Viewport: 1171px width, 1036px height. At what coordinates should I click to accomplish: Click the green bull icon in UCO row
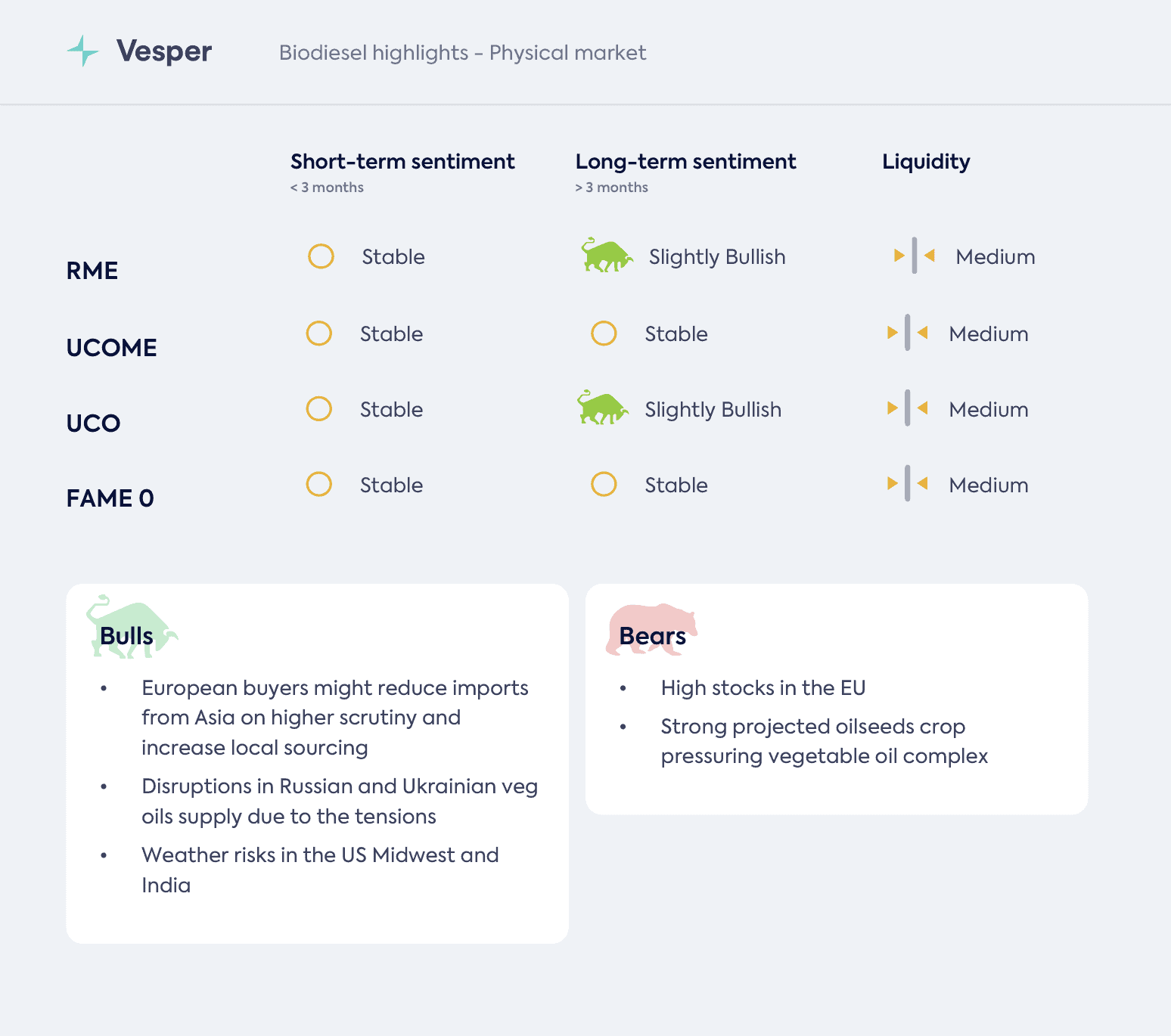pos(603,408)
